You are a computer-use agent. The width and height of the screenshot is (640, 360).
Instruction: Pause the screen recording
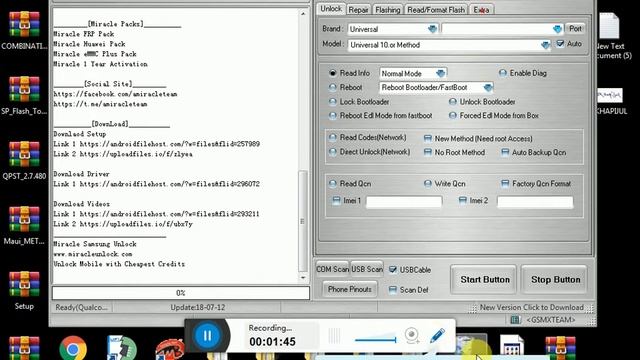[x=207, y=336]
